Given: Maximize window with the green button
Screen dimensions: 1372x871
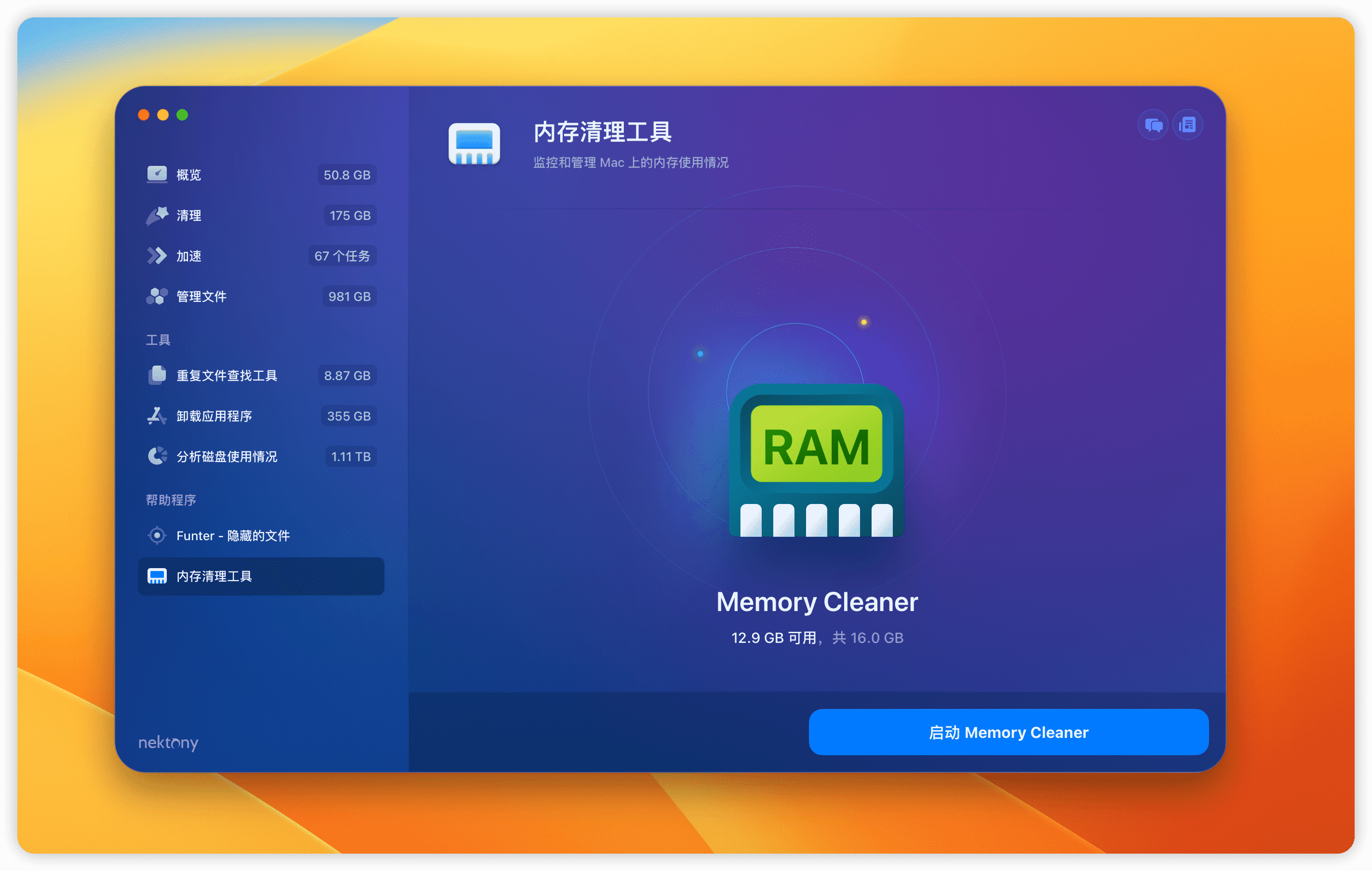Looking at the screenshot, I should pyautogui.click(x=182, y=115).
